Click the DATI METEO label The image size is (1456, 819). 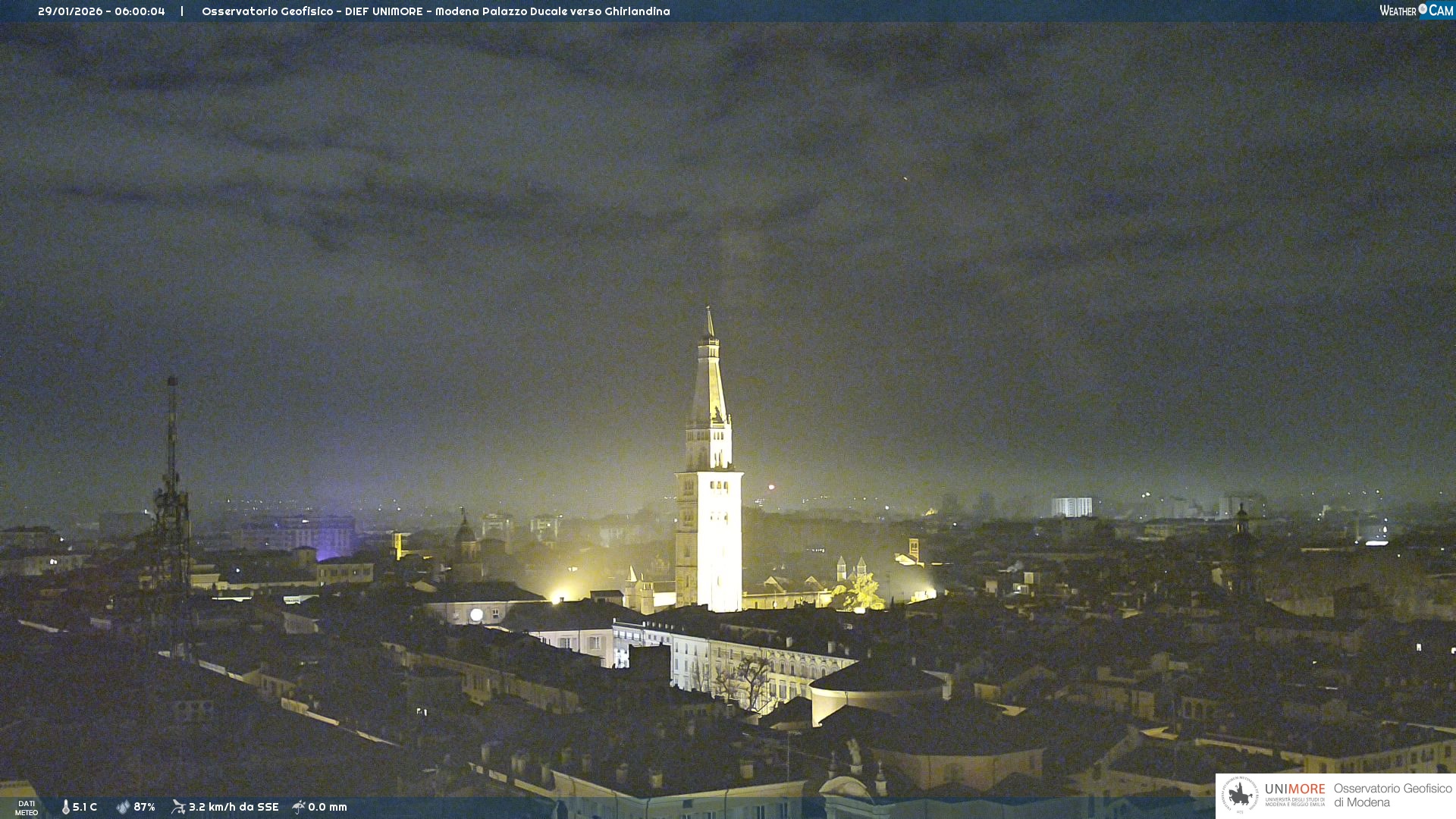27,808
